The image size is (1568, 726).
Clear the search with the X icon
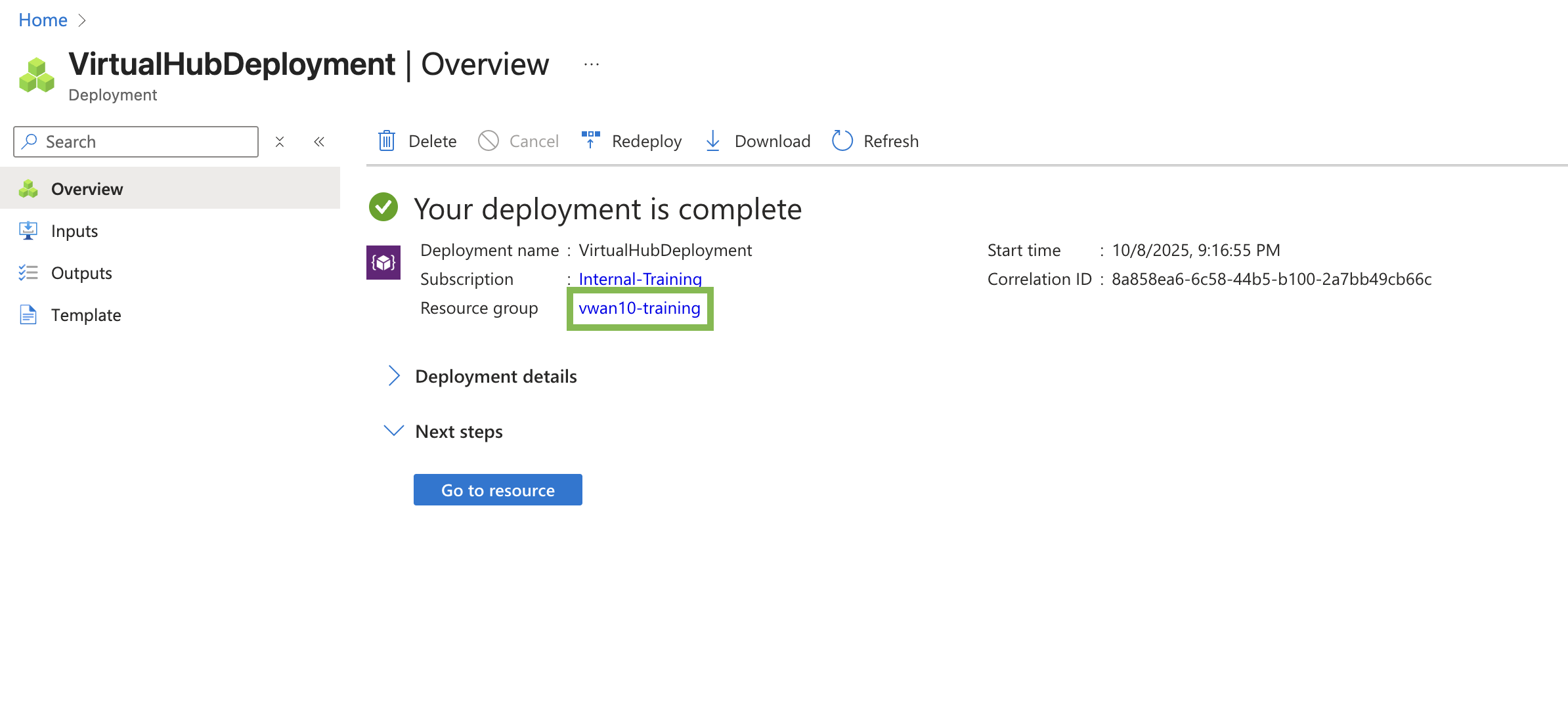(280, 142)
